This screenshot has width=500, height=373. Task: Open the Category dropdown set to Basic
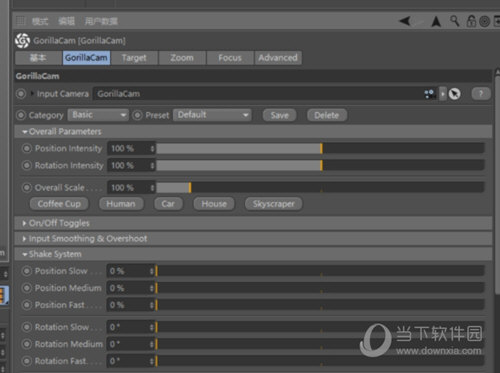point(98,115)
